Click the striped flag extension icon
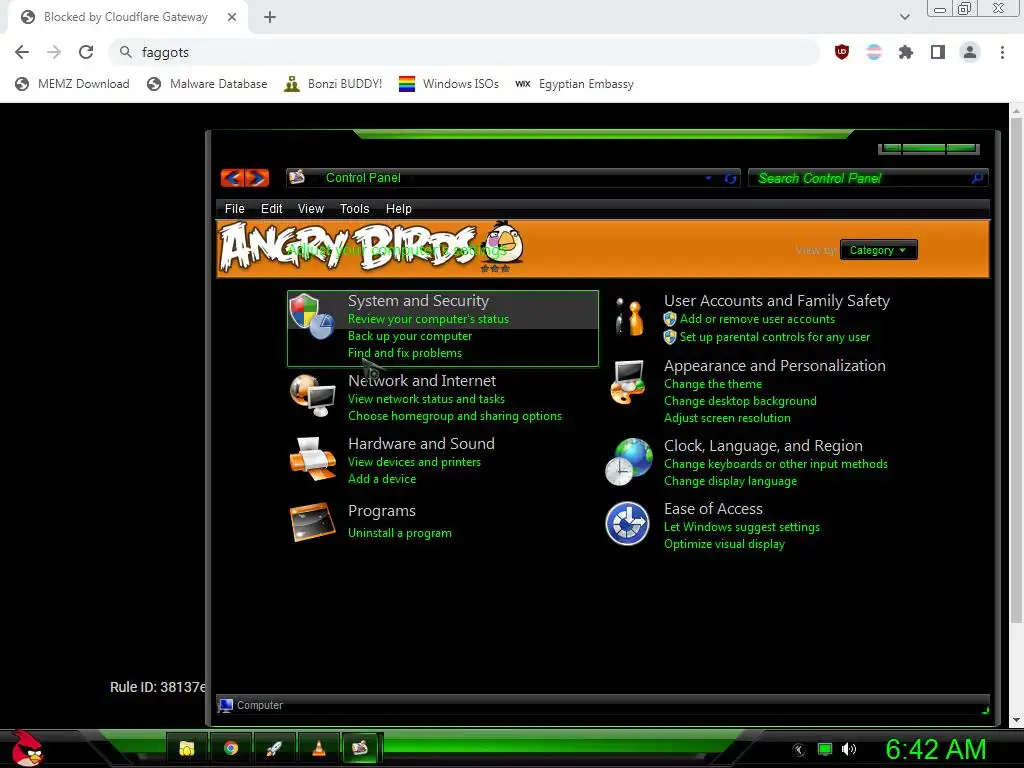This screenshot has width=1024, height=768. click(874, 52)
